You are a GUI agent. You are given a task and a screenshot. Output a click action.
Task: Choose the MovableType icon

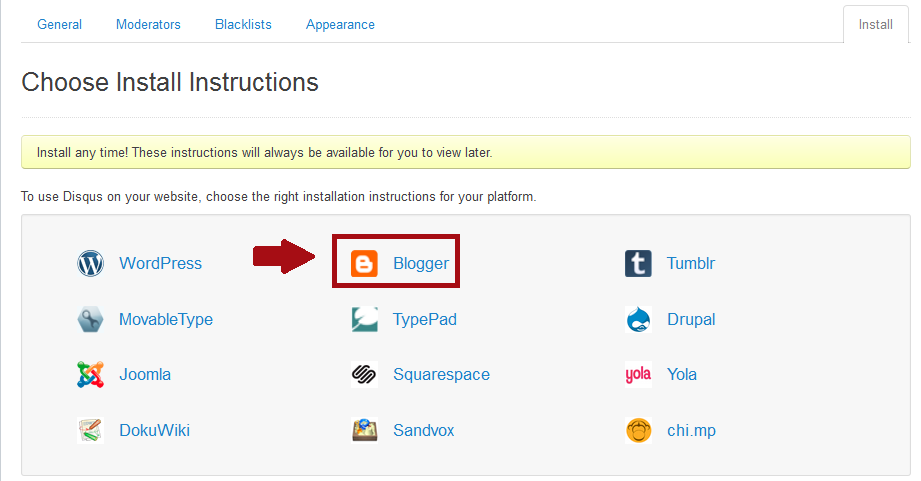pyautogui.click(x=90, y=319)
